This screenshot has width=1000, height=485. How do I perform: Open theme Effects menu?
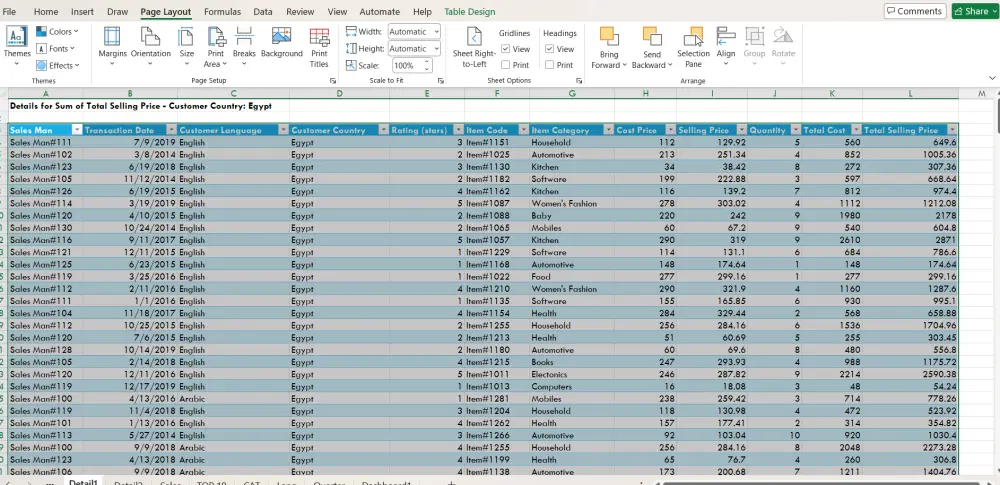pos(57,65)
